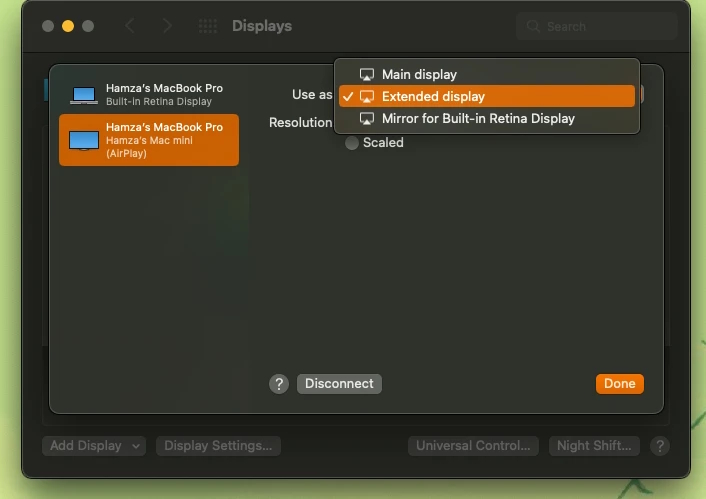This screenshot has height=499, width=706.
Task: Click the Displays window title
Action: tap(262, 26)
